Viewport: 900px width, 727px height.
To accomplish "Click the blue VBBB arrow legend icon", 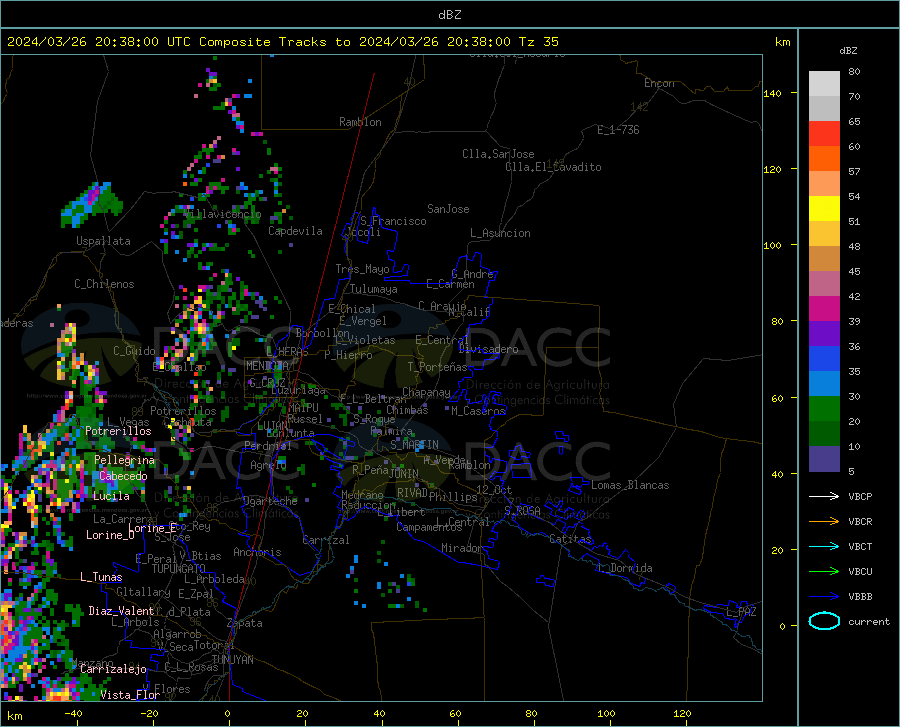I will coord(824,596).
